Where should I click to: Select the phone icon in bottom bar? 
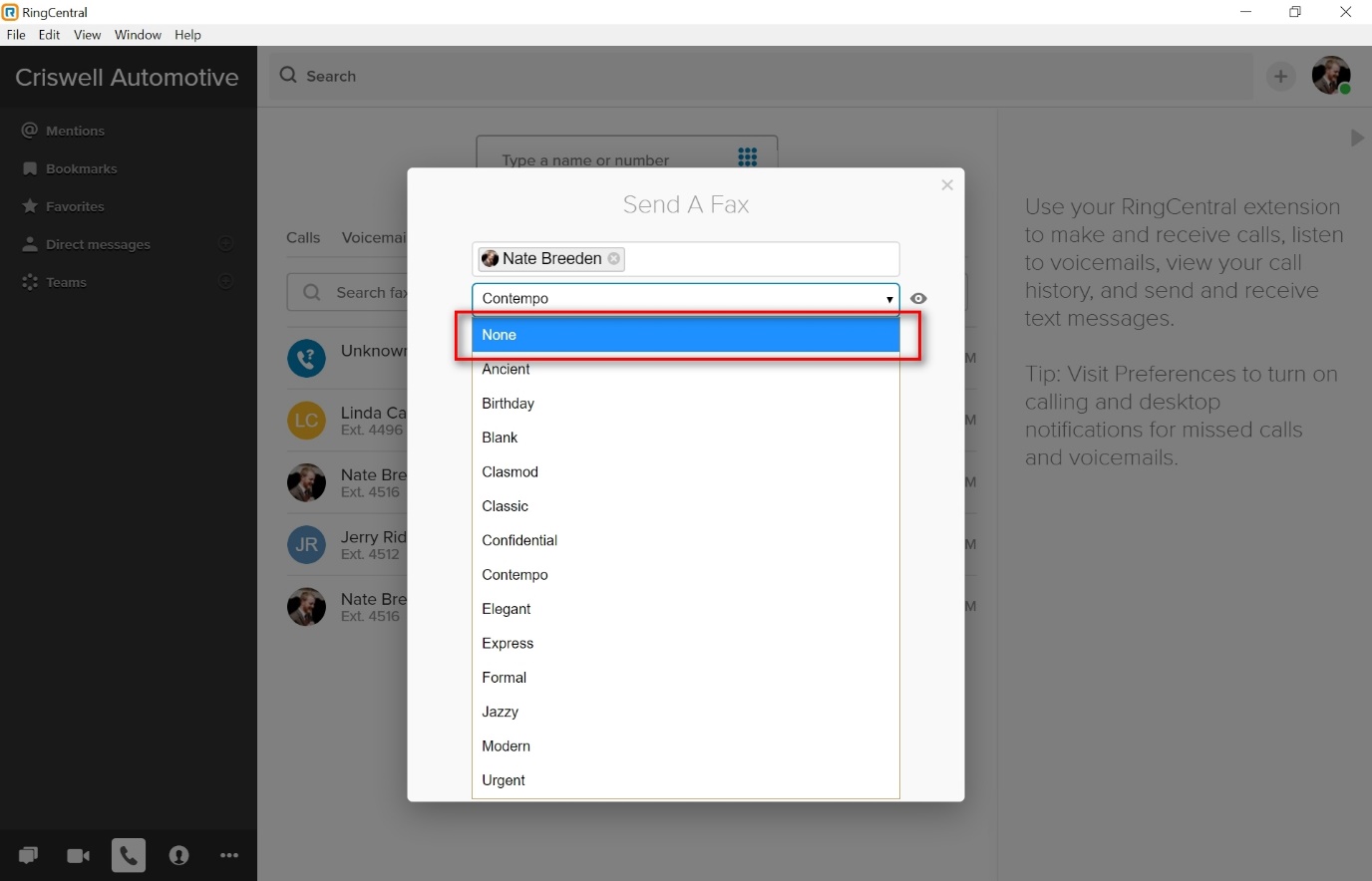[129, 855]
